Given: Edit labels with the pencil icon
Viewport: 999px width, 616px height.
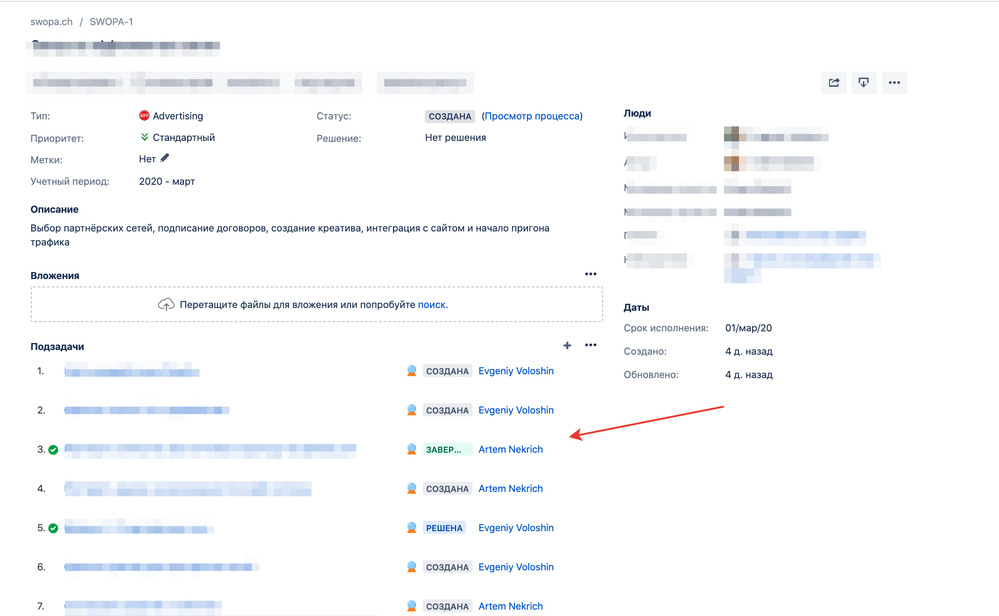Looking at the screenshot, I should tap(164, 158).
